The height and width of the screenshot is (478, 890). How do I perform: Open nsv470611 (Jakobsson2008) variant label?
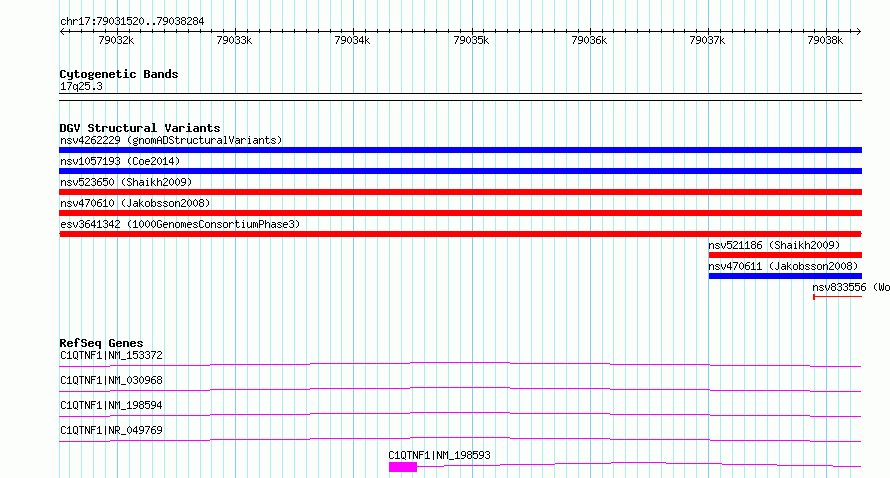point(783,266)
